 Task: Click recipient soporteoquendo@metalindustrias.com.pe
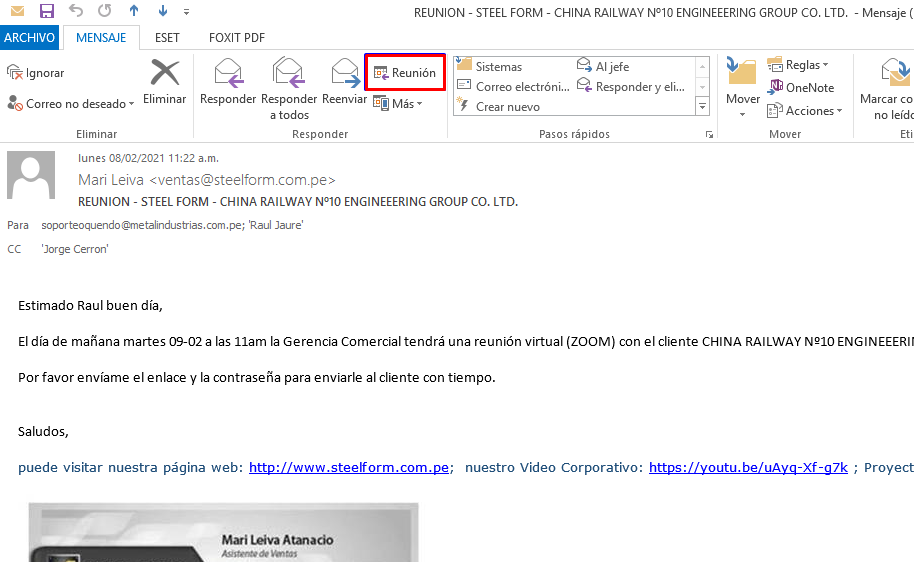click(x=142, y=225)
